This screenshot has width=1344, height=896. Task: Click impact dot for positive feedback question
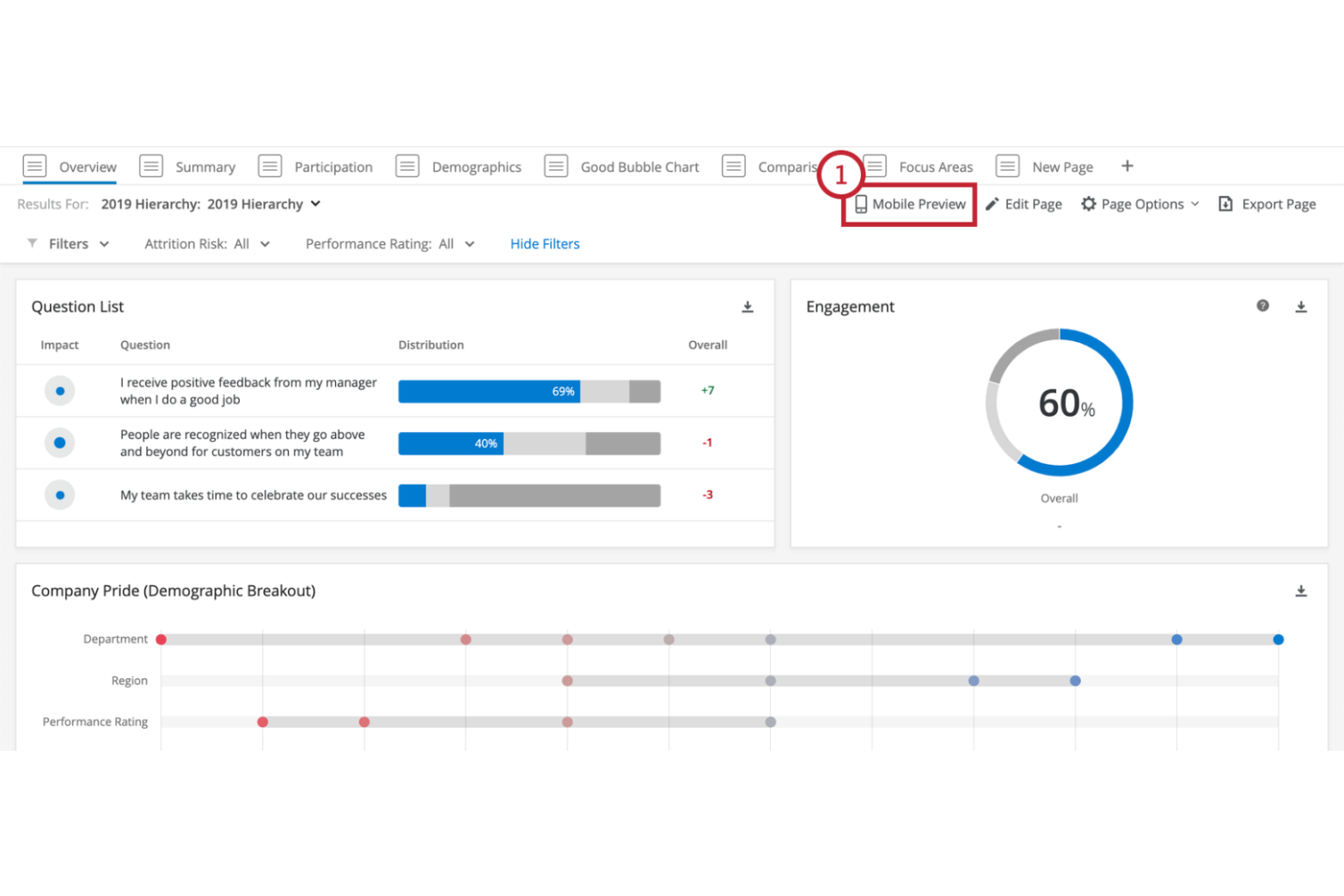click(x=60, y=391)
